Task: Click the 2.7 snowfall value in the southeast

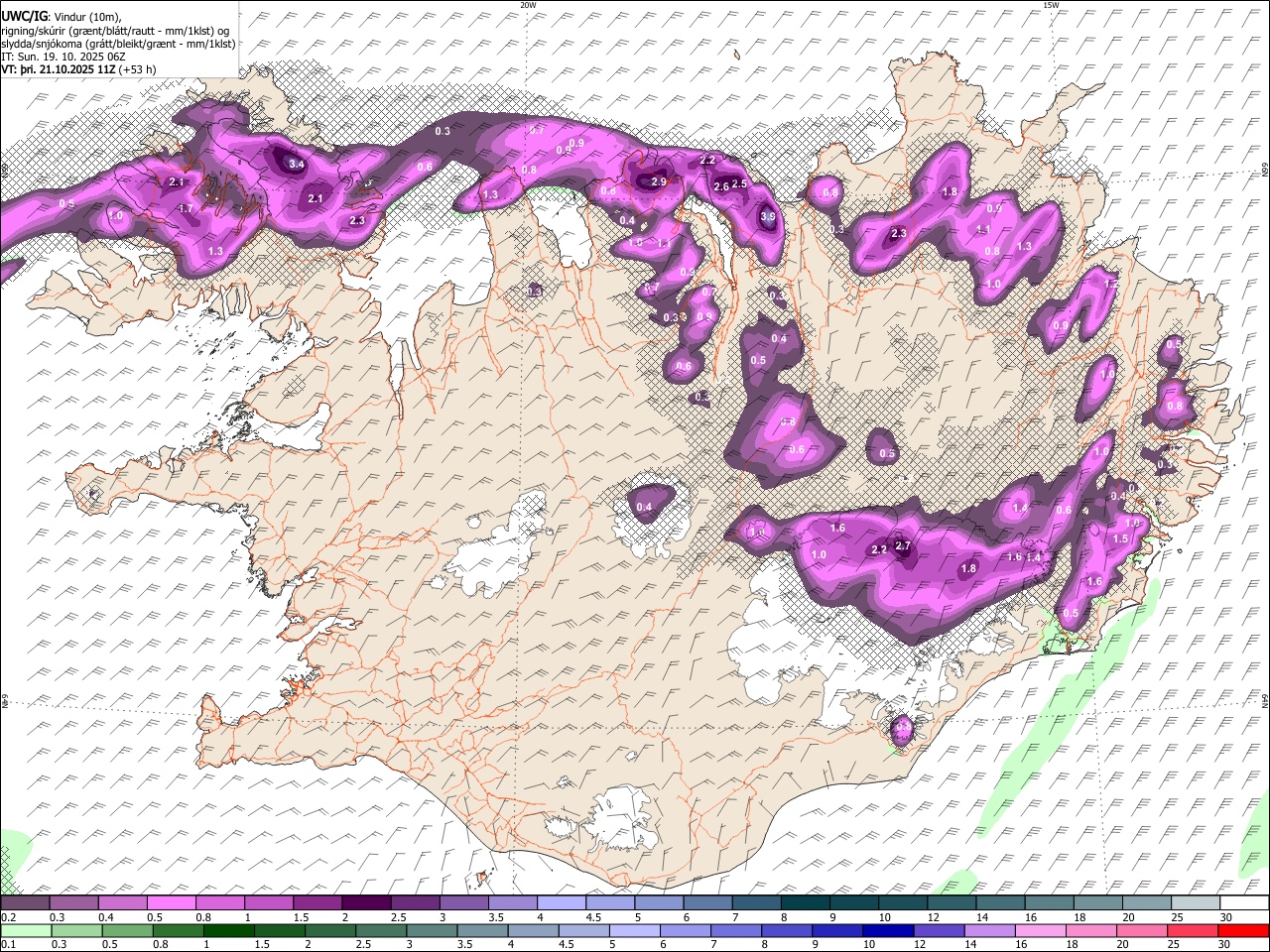Action: pyautogui.click(x=903, y=545)
